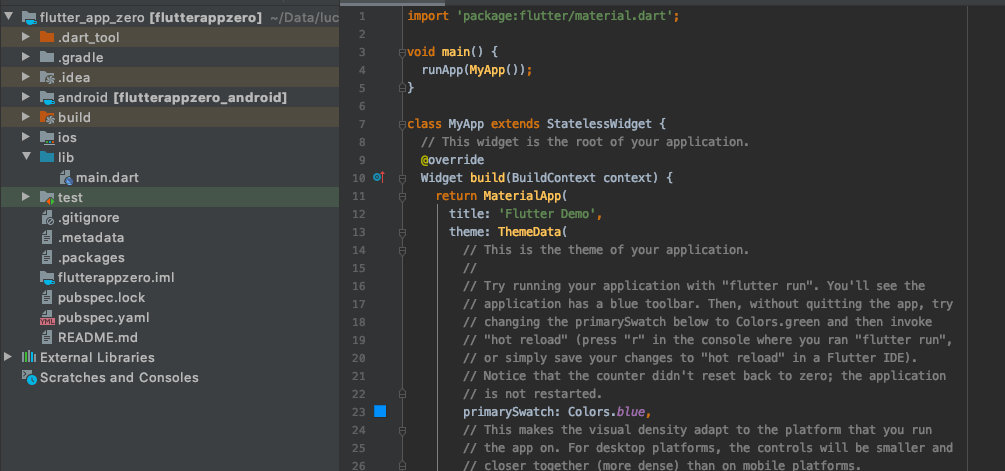Expand the .idea folder arrow
This screenshot has width=1005, height=471.
tap(26, 77)
